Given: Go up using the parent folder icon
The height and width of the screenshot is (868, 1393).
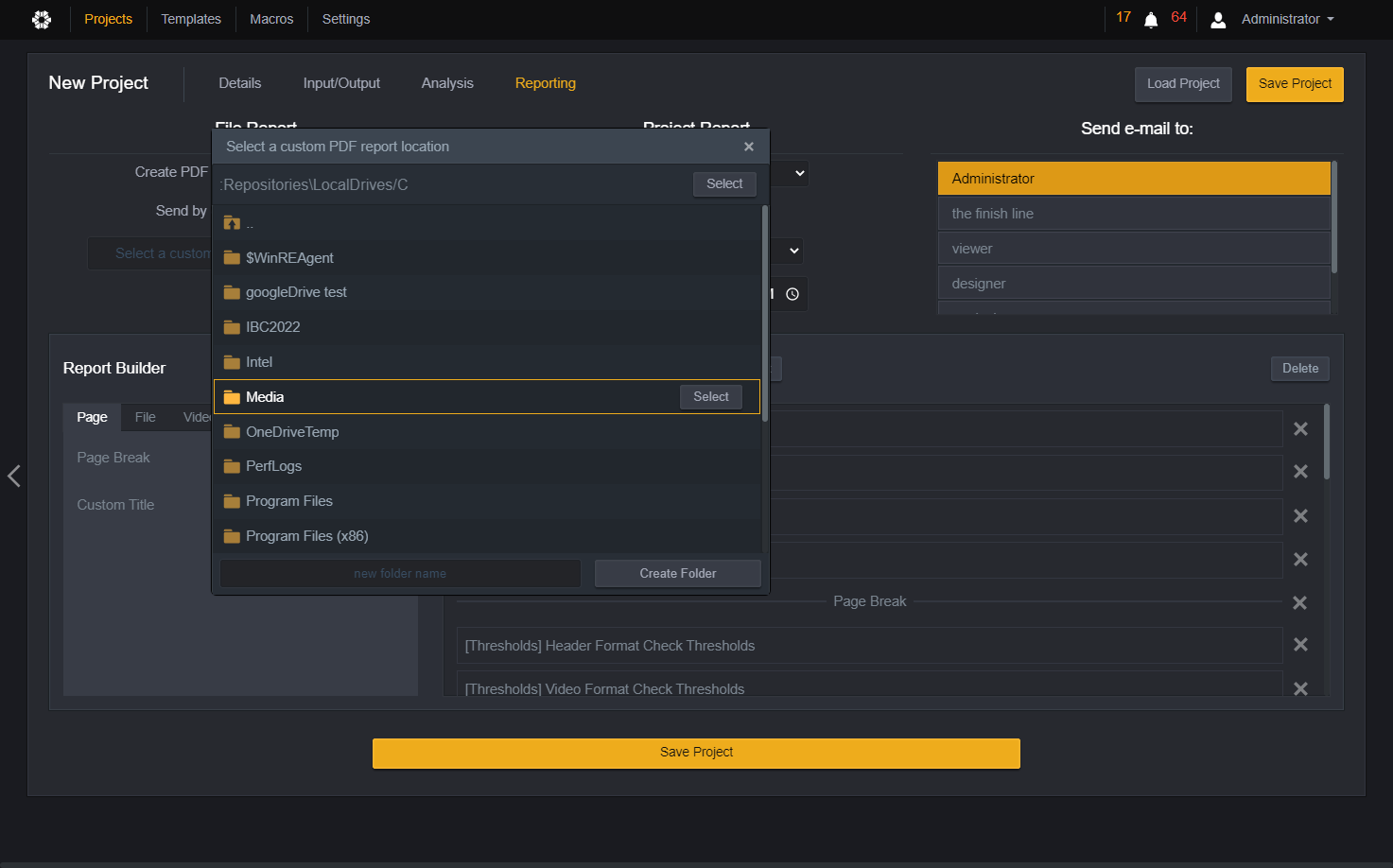Looking at the screenshot, I should point(232,223).
